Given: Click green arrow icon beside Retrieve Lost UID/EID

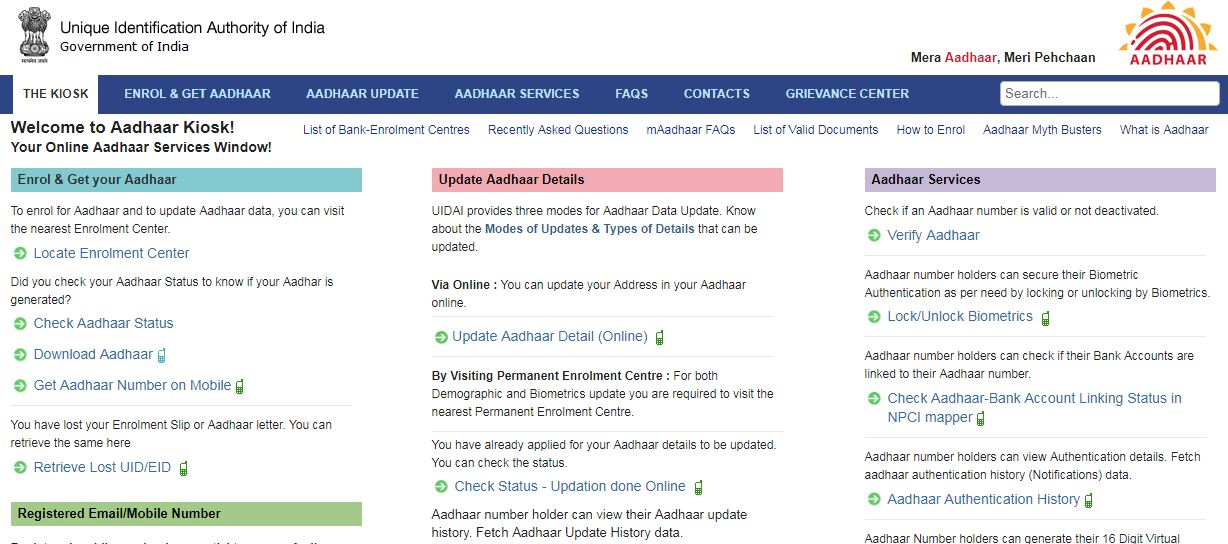Looking at the screenshot, I should click(x=20, y=468).
